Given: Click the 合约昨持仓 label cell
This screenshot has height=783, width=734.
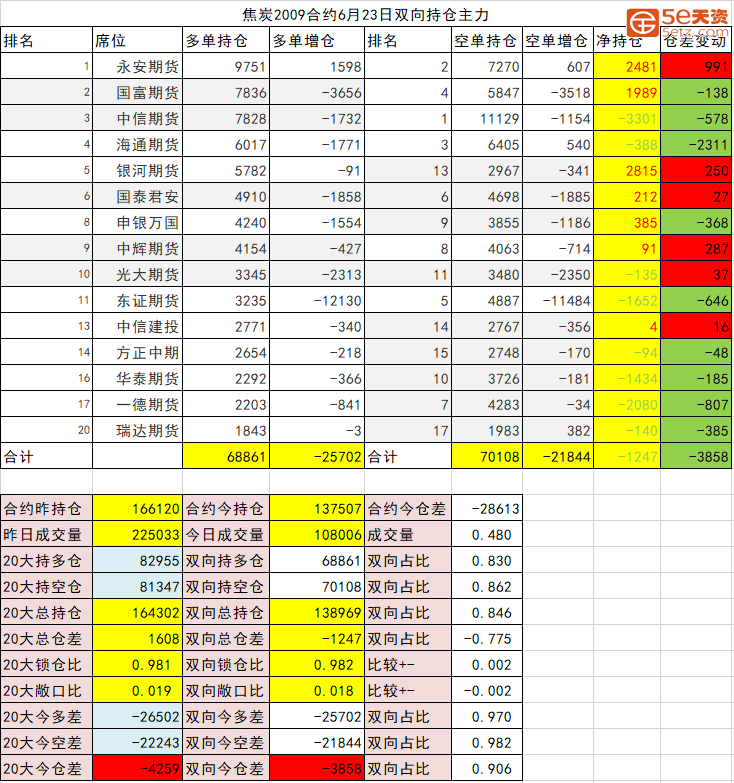Looking at the screenshot, I should pos(46,508).
